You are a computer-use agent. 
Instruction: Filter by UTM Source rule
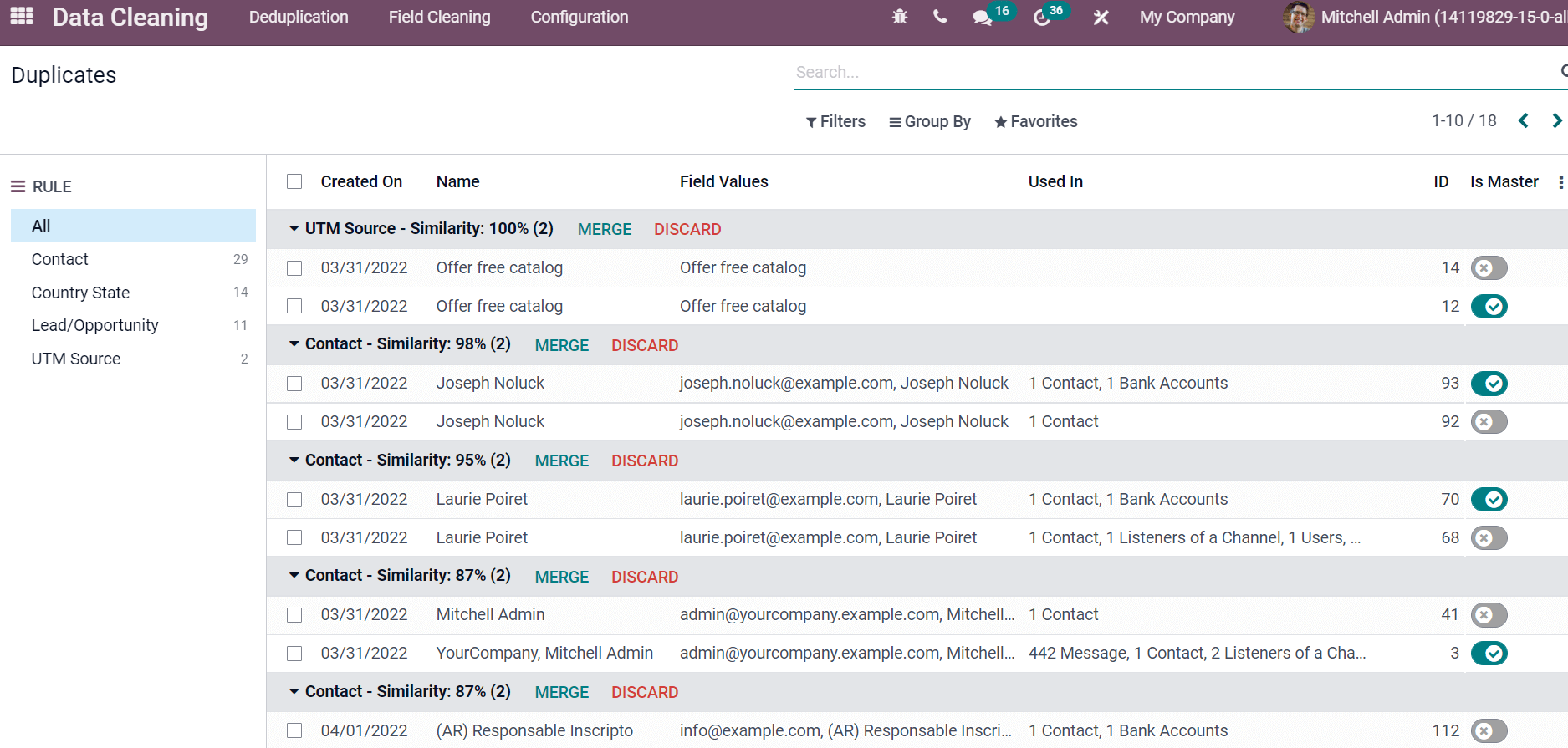(x=133, y=359)
